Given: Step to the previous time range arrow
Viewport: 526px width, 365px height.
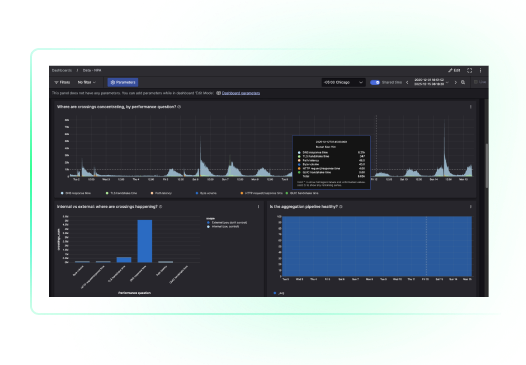Looking at the screenshot, I should [x=407, y=82].
